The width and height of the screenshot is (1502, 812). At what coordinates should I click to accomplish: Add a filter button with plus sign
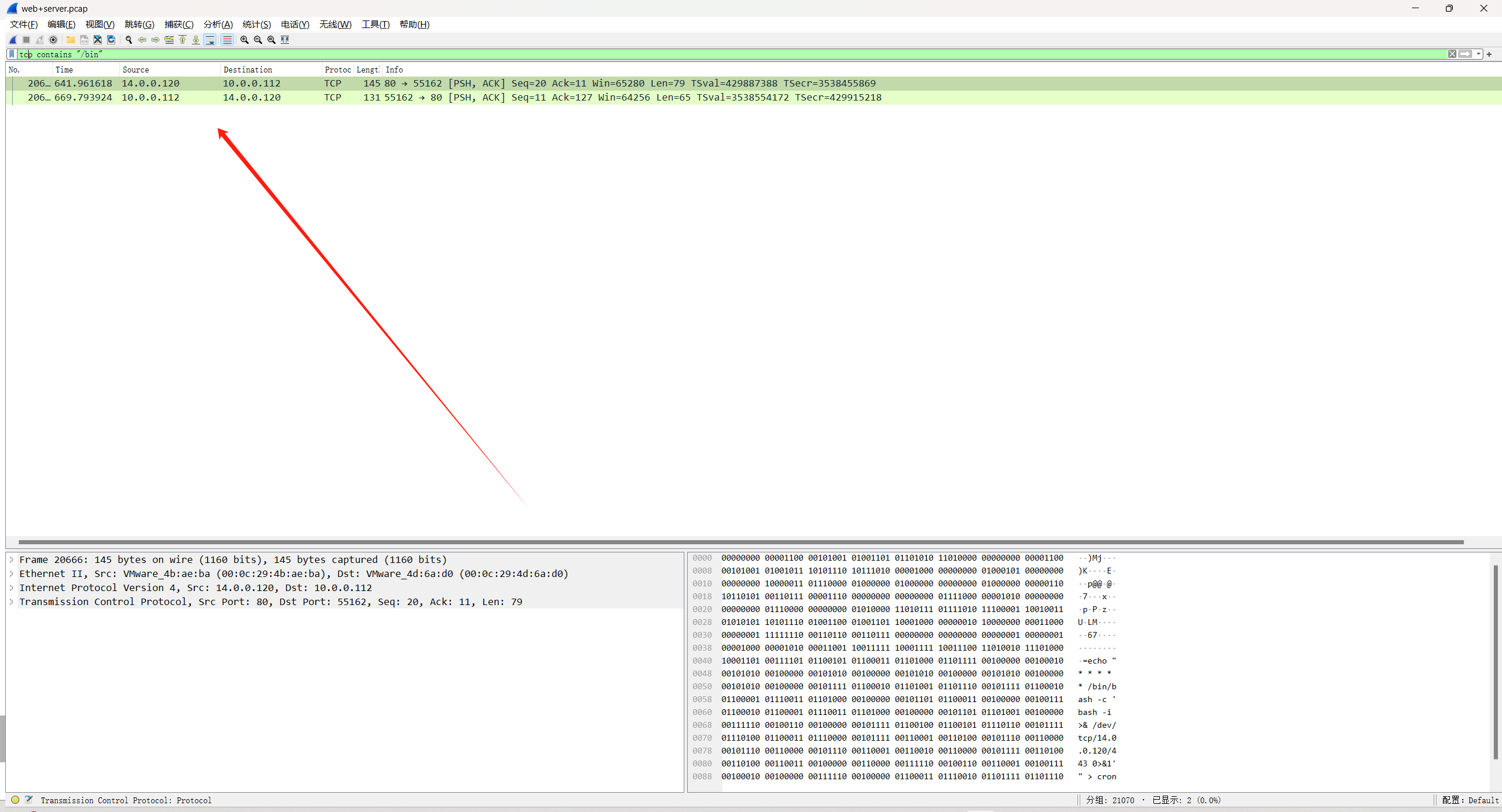[x=1489, y=54]
